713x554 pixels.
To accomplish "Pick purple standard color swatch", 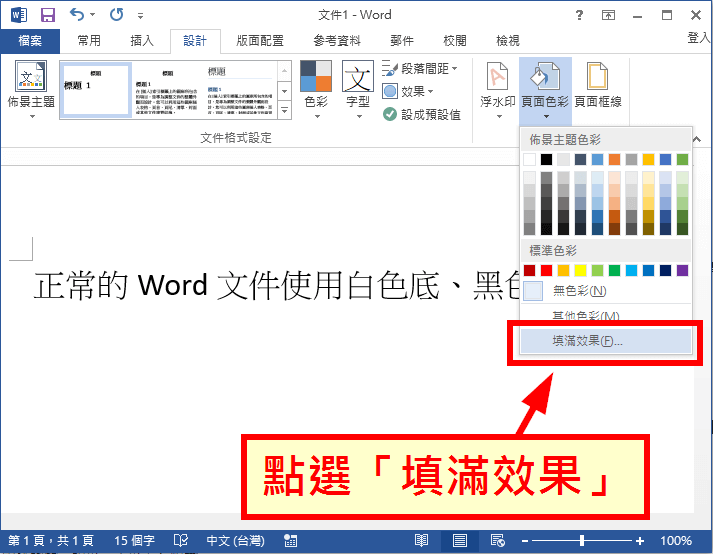I will click(682, 270).
